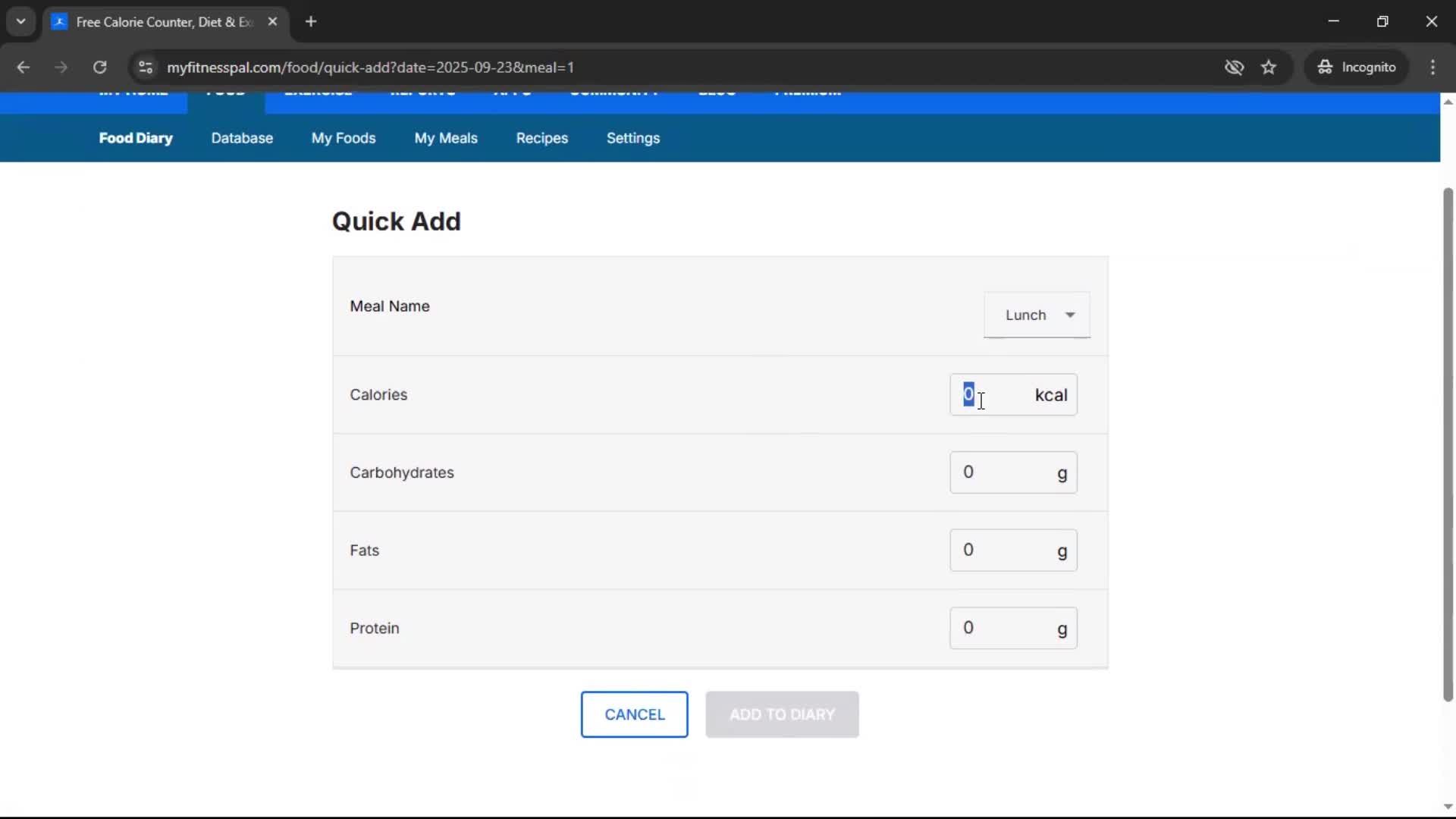Restore down the browser window
1456x819 pixels.
tap(1382, 21)
